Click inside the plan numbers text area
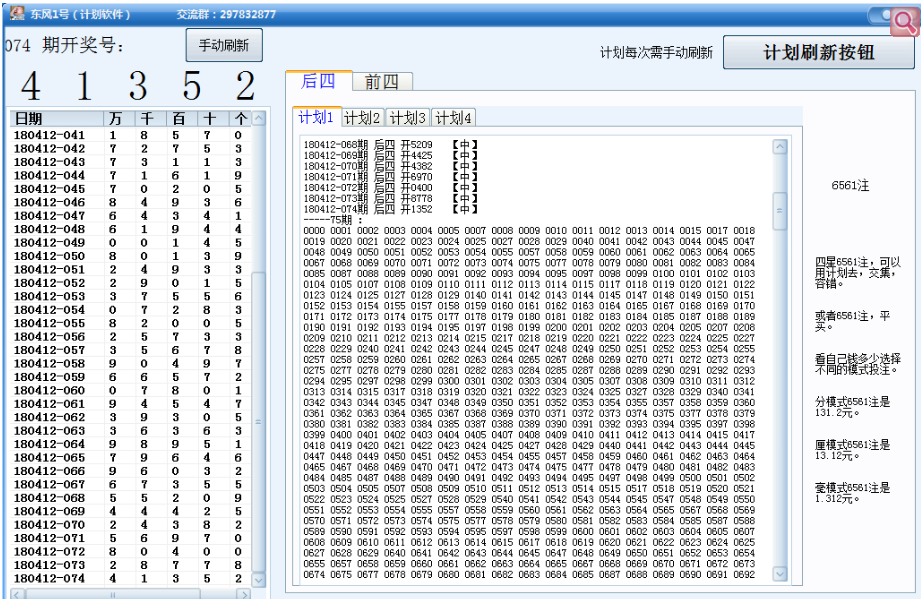The height and width of the screenshot is (599, 921). tap(530, 400)
